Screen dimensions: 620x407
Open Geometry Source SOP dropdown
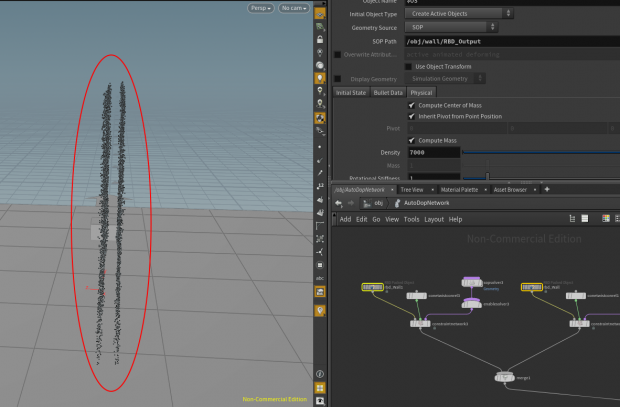tap(451, 27)
